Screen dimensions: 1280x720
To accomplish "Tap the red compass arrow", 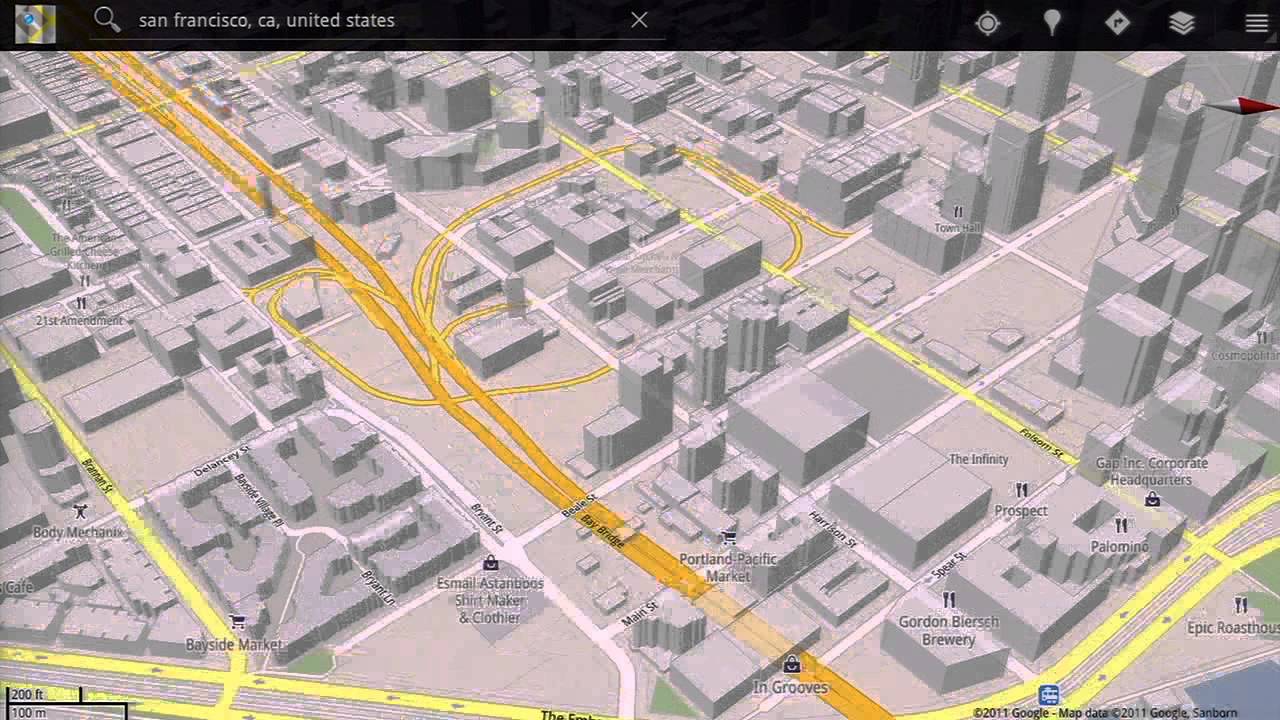I will click(1242, 107).
